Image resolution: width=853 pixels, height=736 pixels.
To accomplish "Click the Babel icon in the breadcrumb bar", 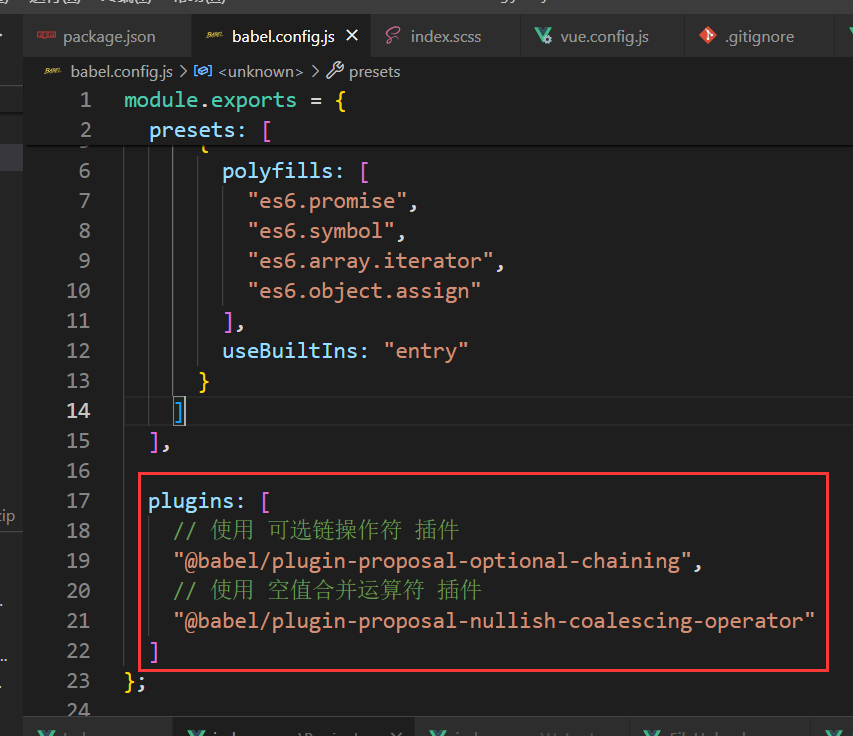I will pos(54,71).
